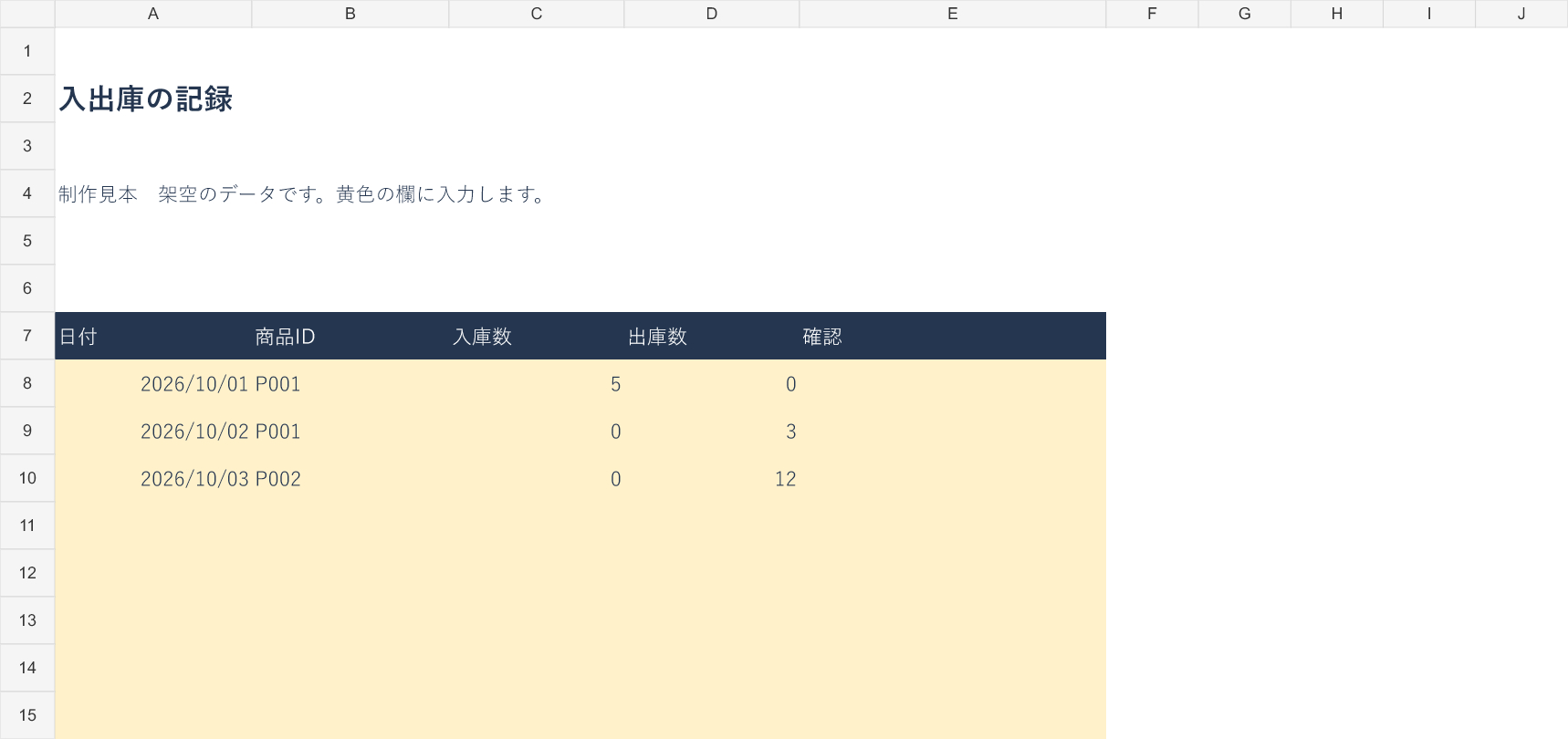This screenshot has height=739, width=1568.
Task: Select column E header
Action: 953,14
